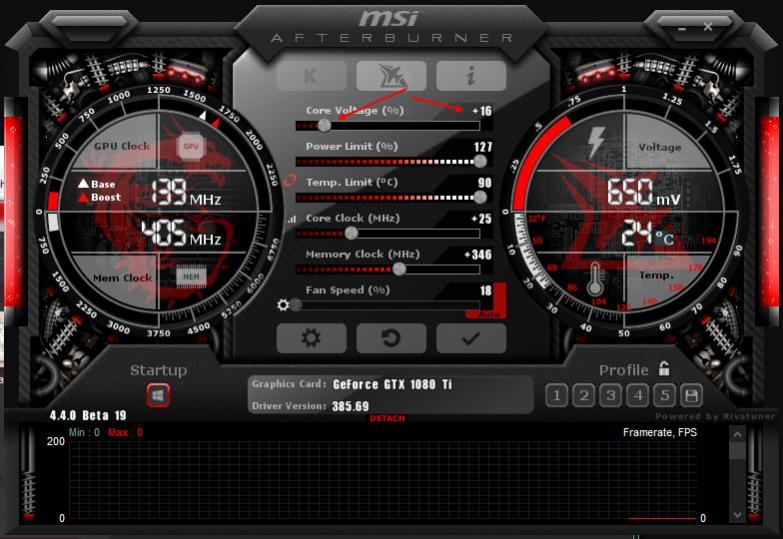Image resolution: width=783 pixels, height=539 pixels.
Task: Click the Framerate, FPS graph label
Action: tap(660, 433)
